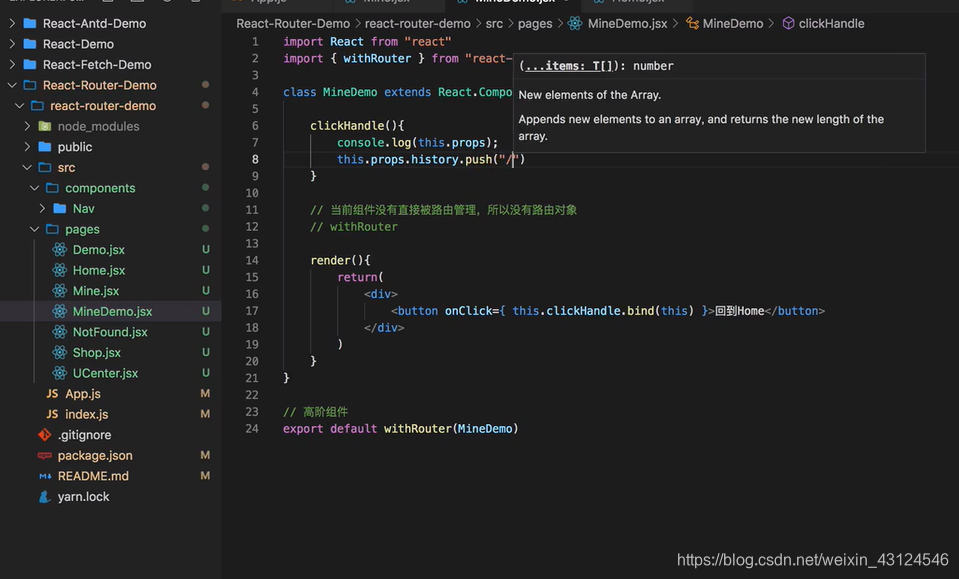Image resolution: width=959 pixels, height=579 pixels.
Task: Click the markdown icon beside README.md
Action: tap(45, 476)
